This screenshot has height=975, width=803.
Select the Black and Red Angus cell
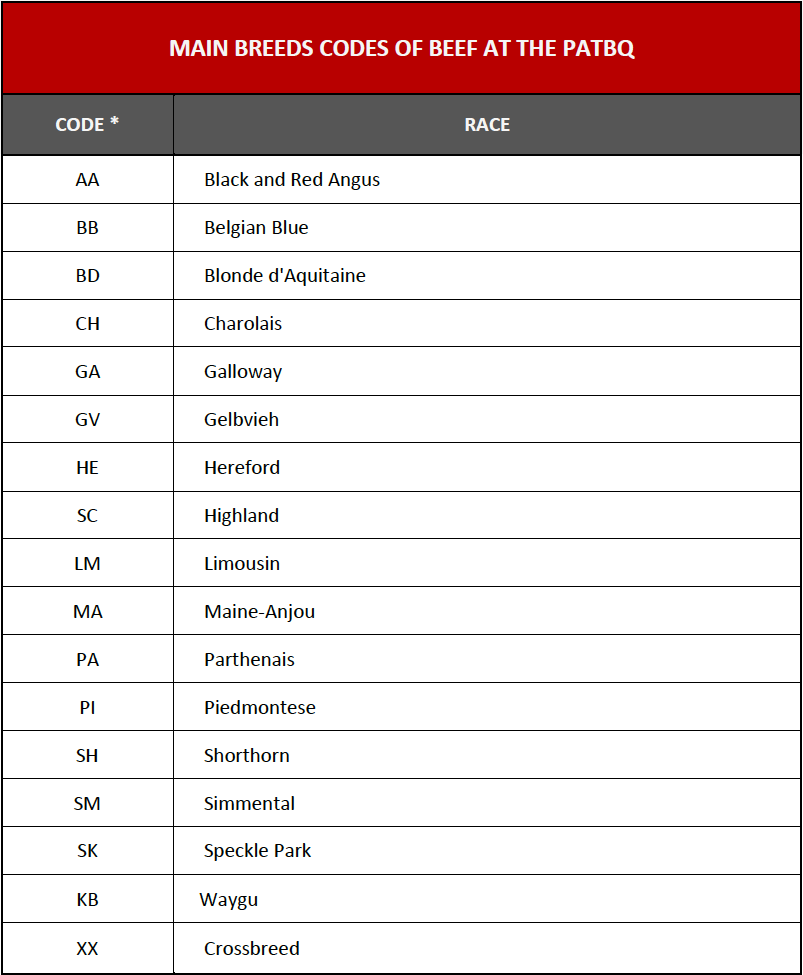coord(487,180)
